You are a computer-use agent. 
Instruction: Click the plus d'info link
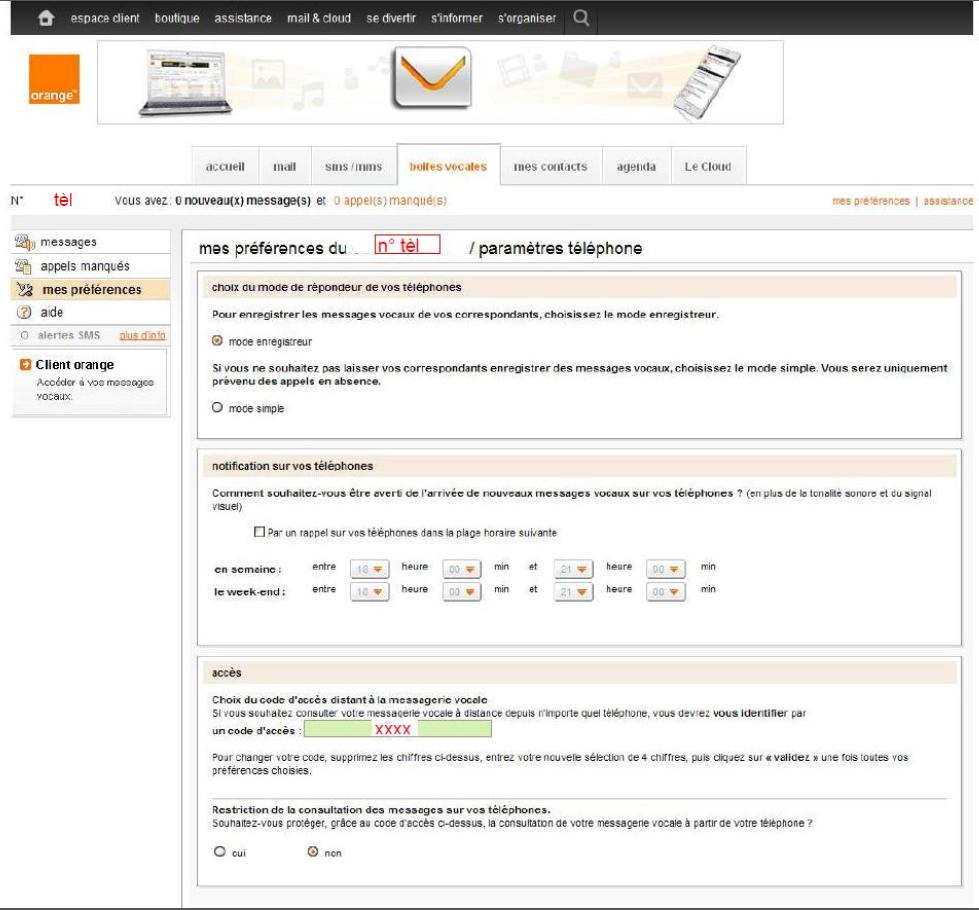point(141,335)
